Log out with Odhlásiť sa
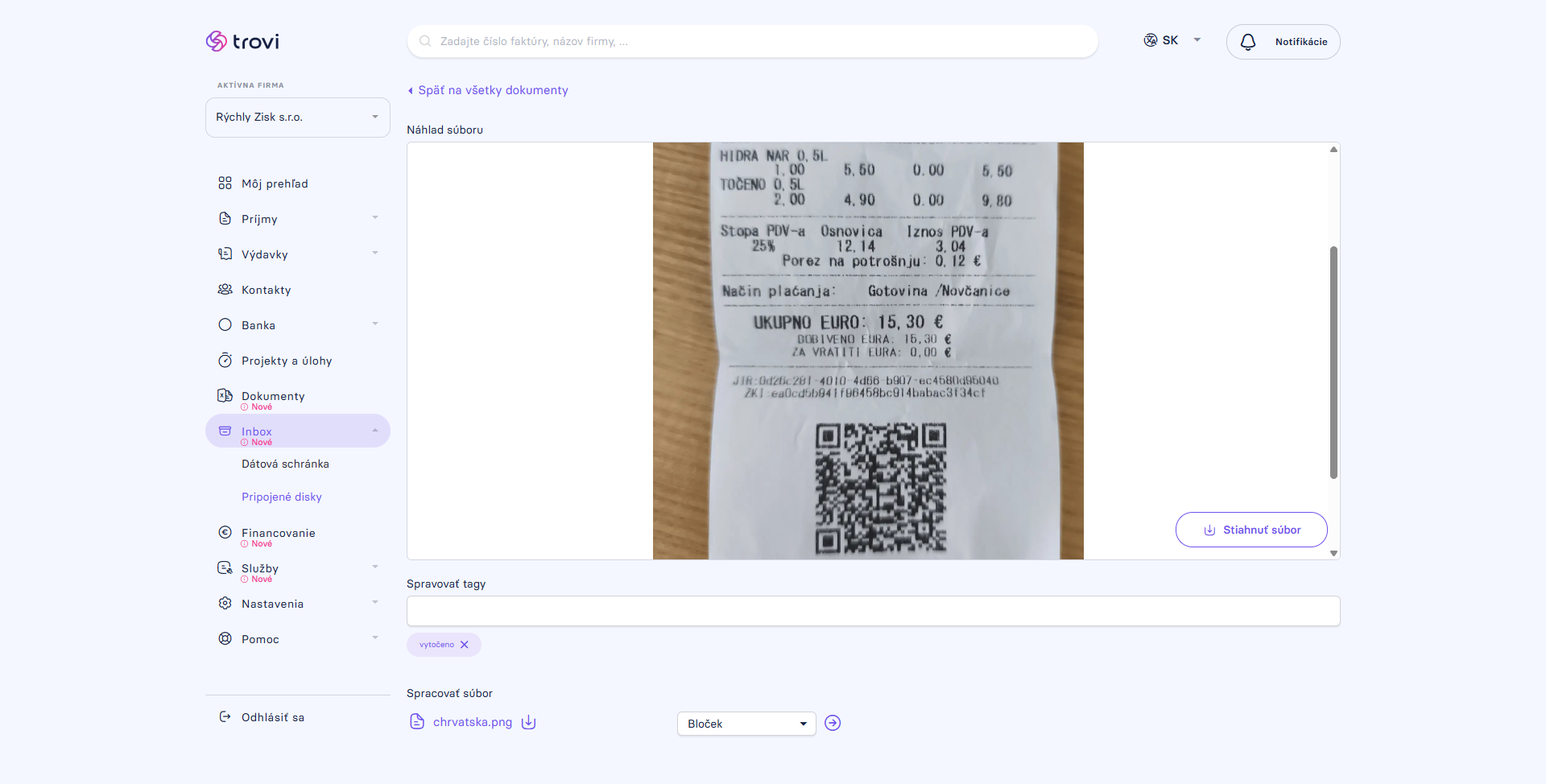 click(x=273, y=717)
